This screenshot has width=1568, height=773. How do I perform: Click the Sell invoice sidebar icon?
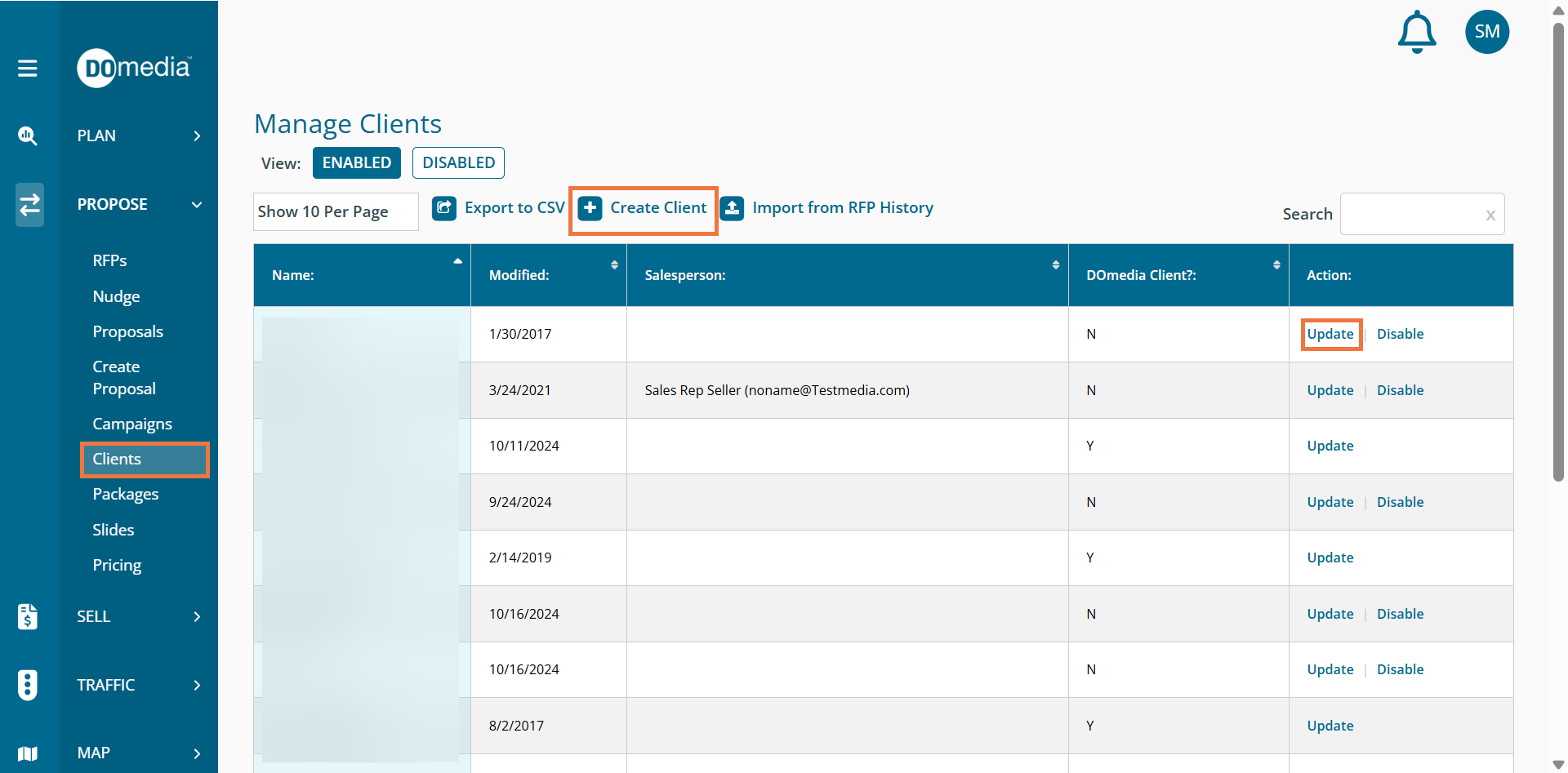click(x=28, y=616)
